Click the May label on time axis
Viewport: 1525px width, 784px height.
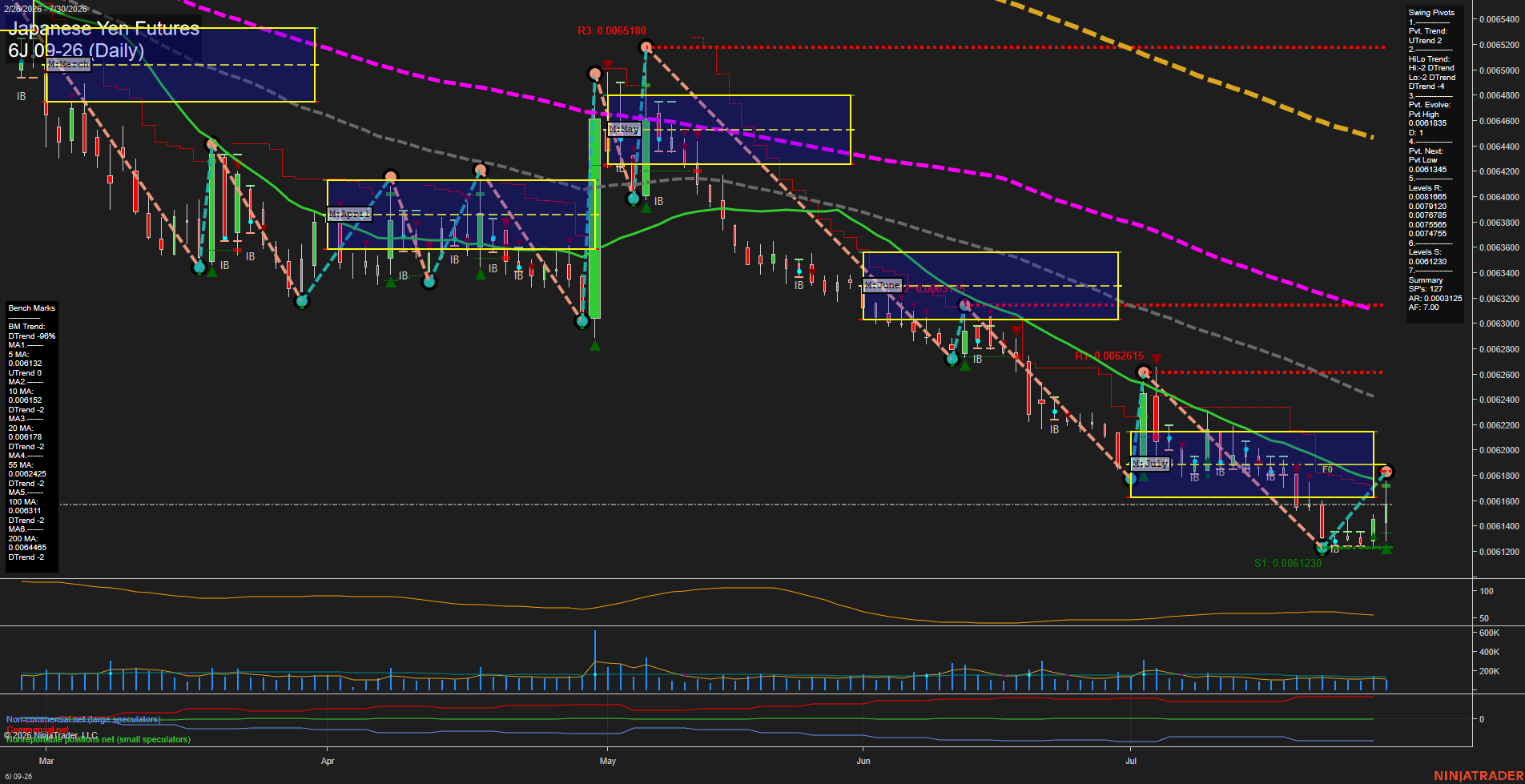608,761
